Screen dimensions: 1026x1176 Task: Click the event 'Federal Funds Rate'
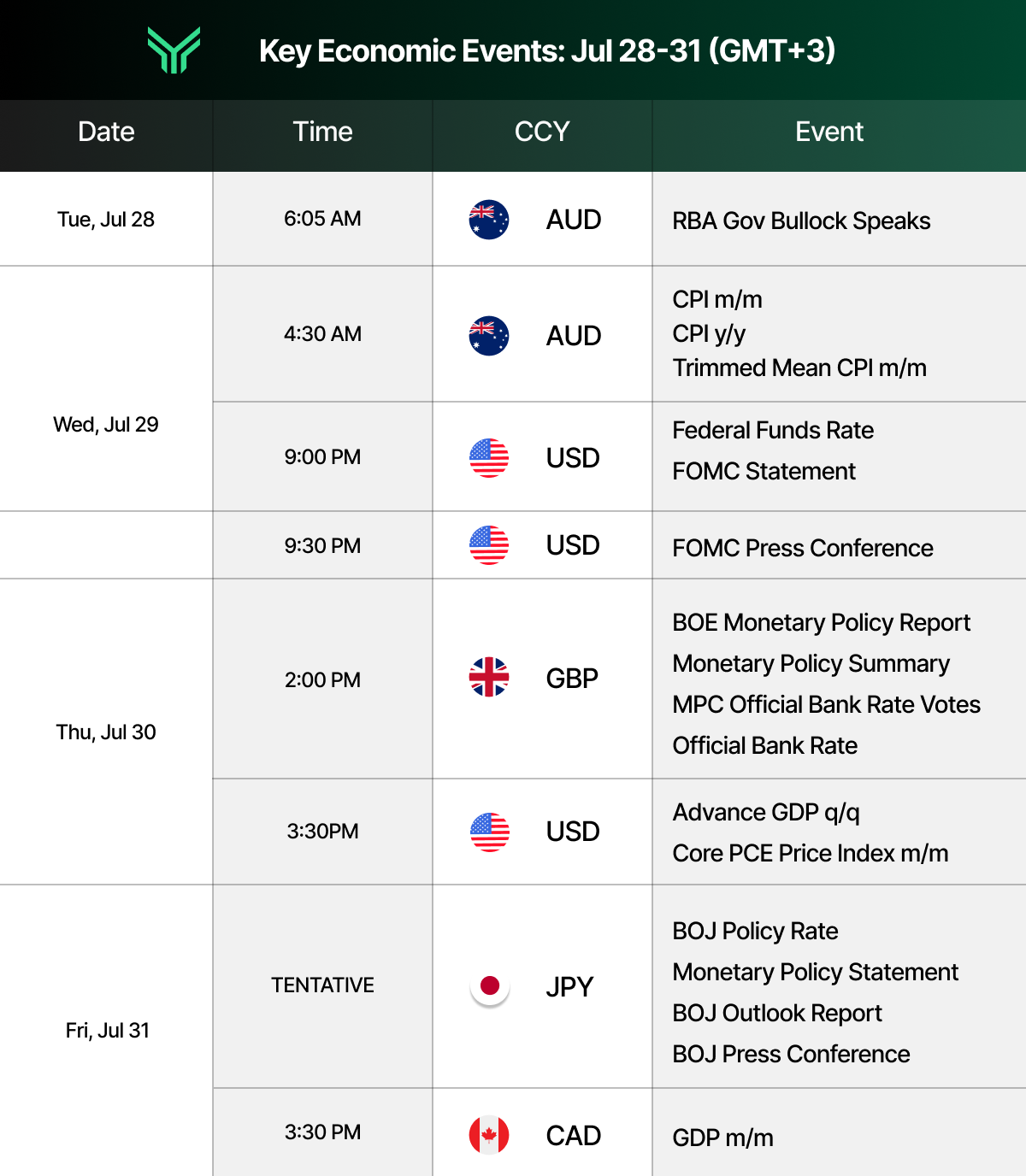point(773,430)
